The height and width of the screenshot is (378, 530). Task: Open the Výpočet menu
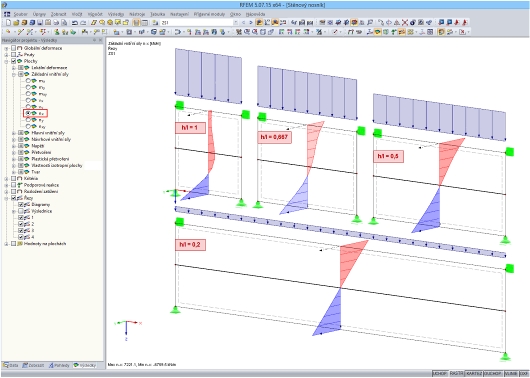pos(95,14)
